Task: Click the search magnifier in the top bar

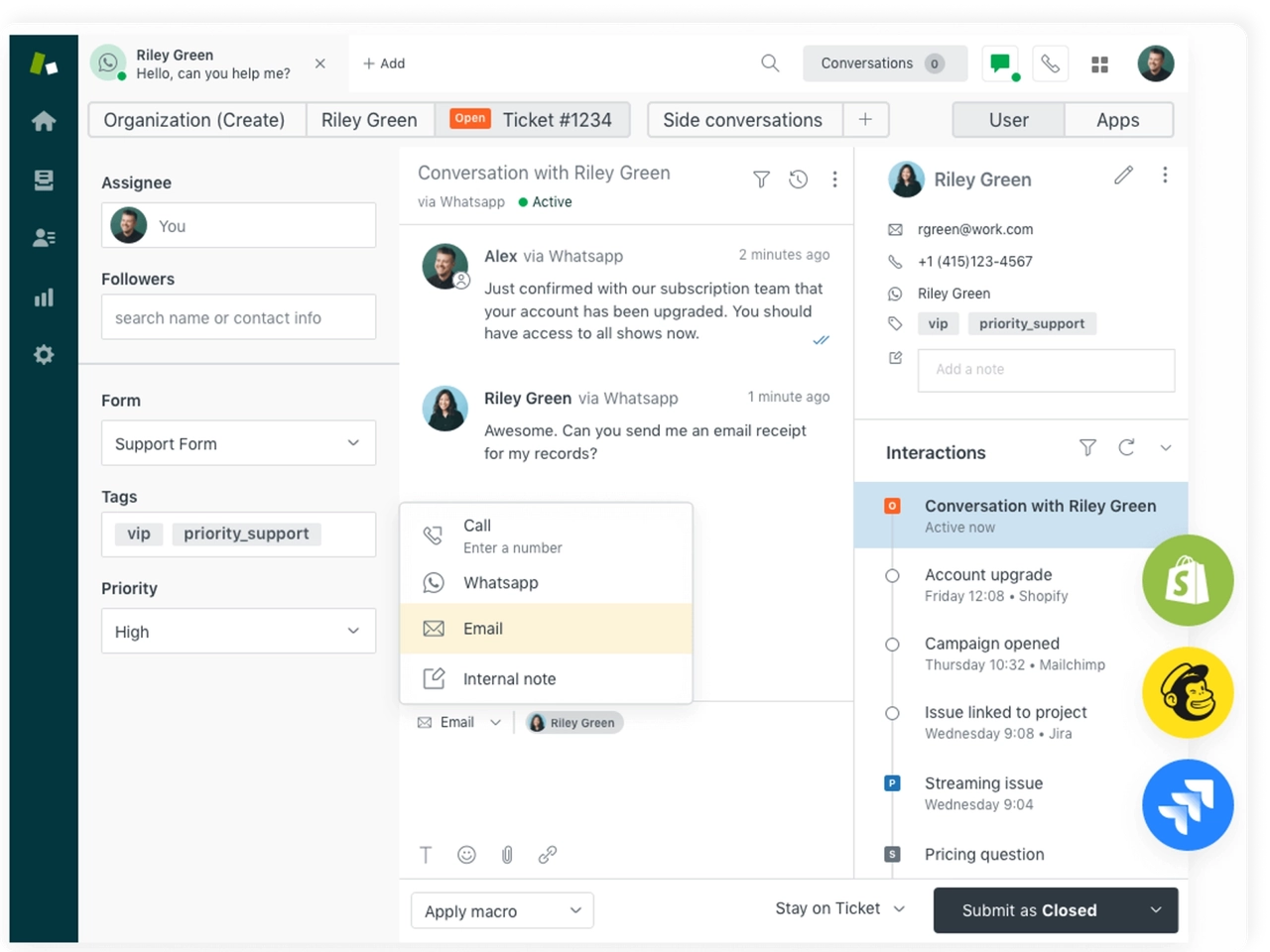Action: [770, 63]
